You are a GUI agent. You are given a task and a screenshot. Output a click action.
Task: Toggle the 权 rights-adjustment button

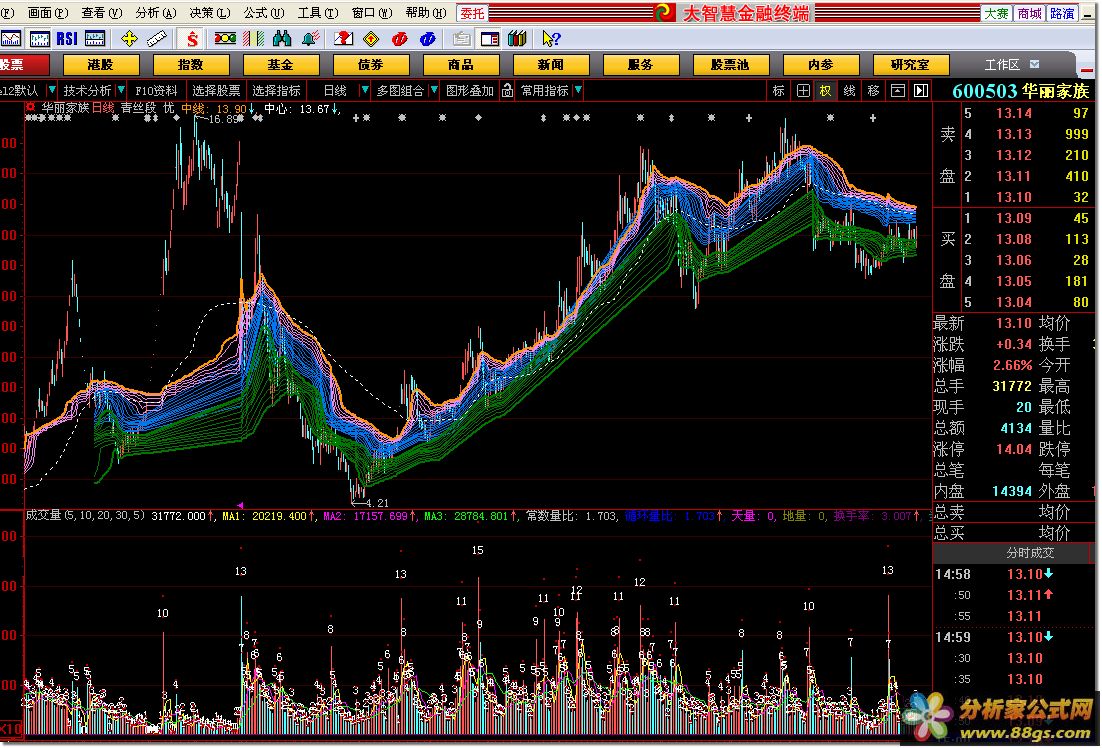click(x=826, y=91)
